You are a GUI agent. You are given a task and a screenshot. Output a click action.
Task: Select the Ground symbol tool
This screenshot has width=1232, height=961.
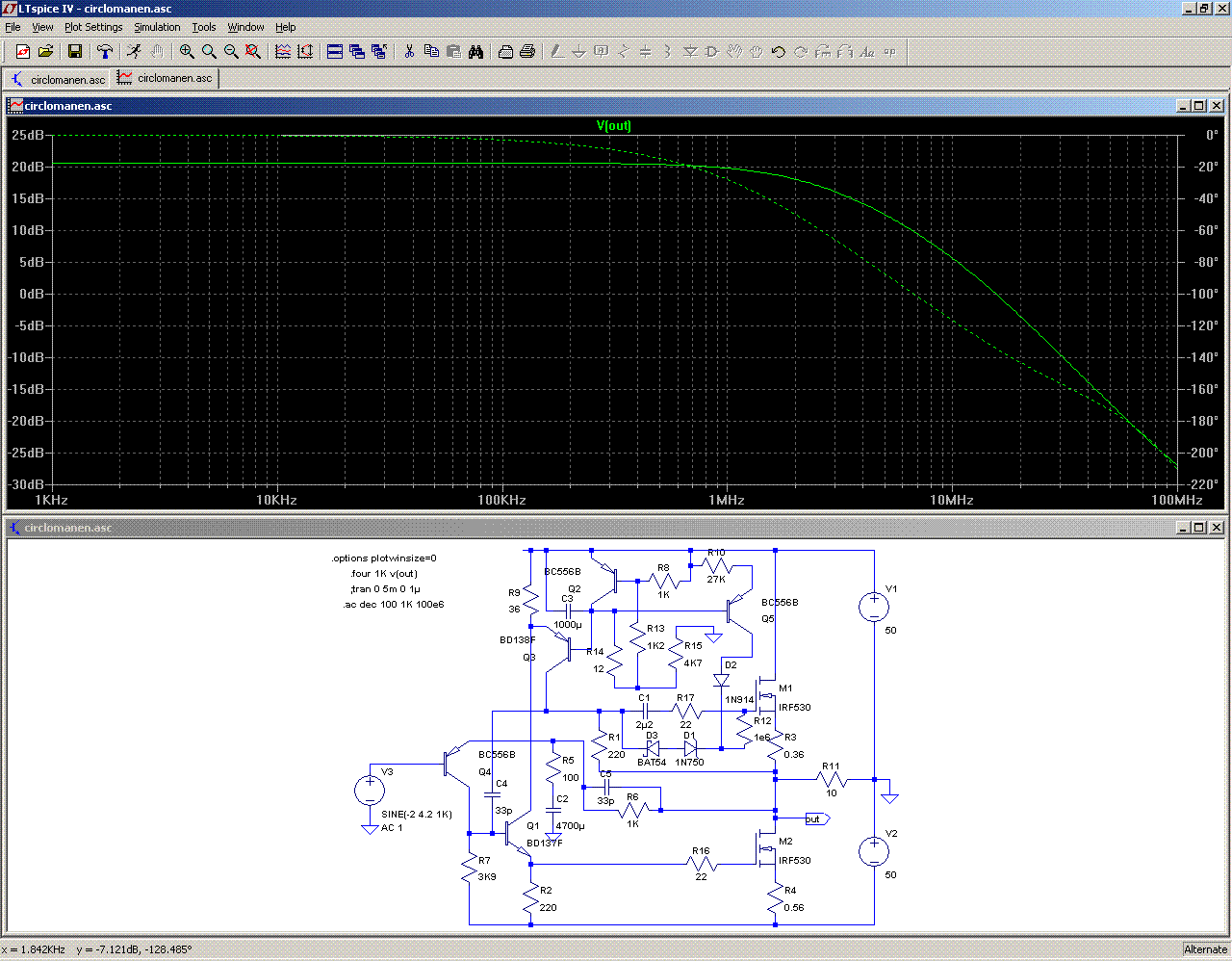pos(579,52)
